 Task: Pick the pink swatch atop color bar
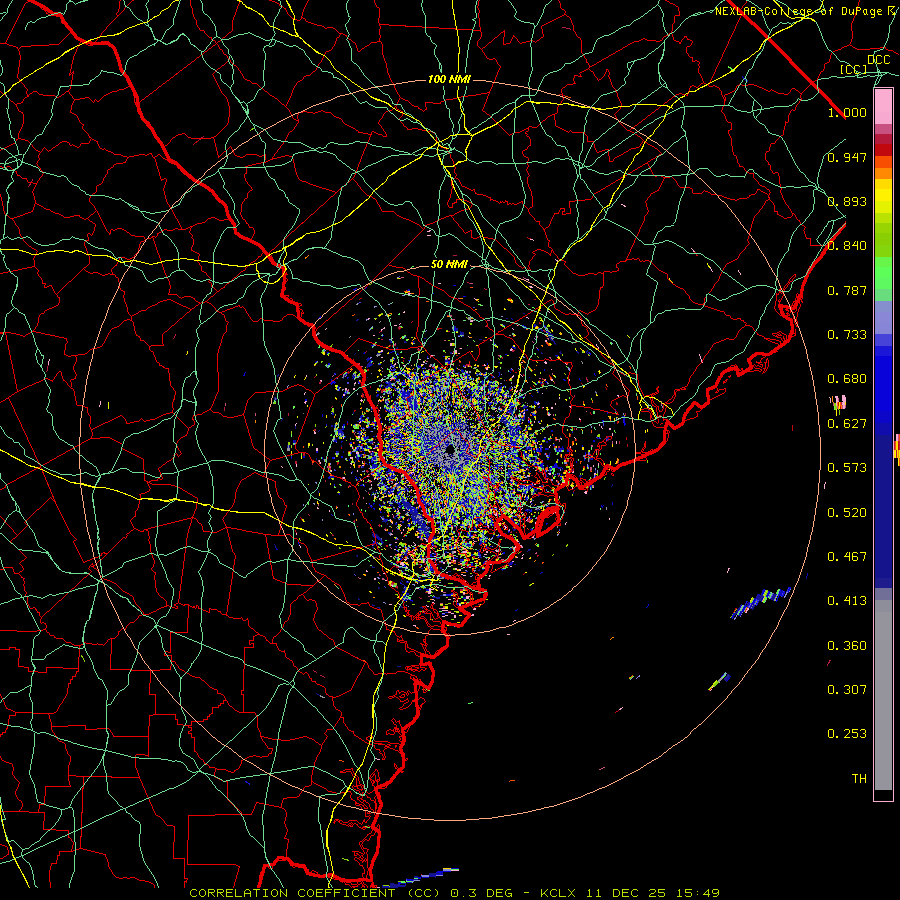point(883,106)
